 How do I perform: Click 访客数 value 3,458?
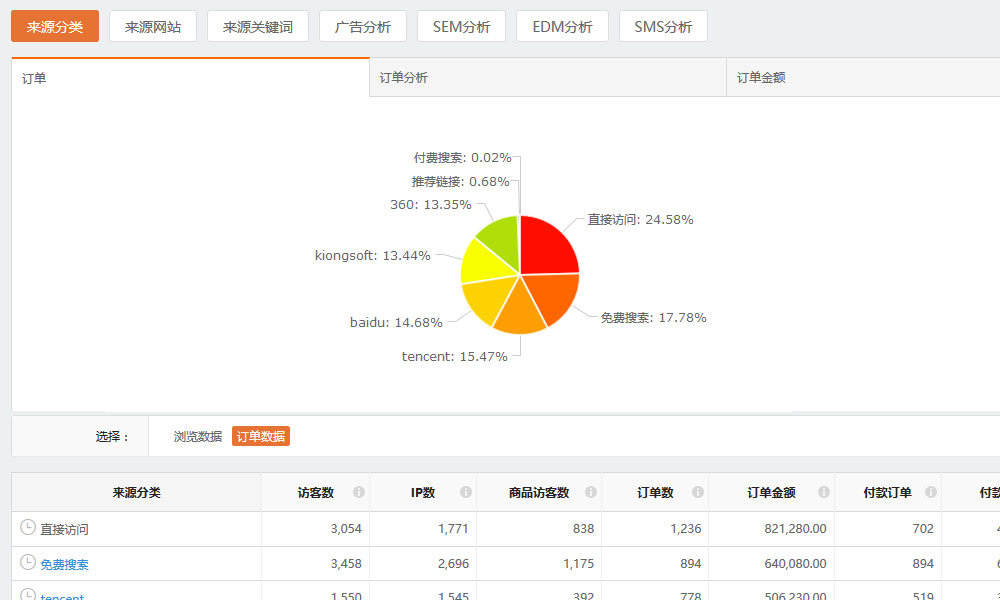pos(346,564)
